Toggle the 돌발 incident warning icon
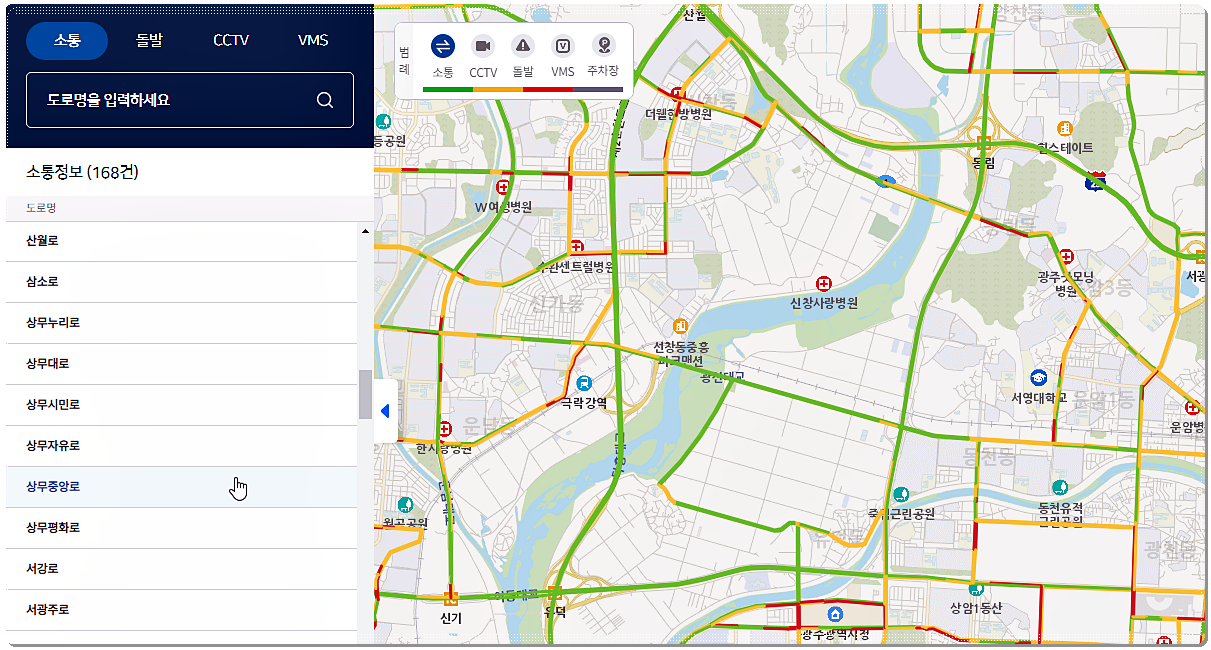Screen dimensions: 1211x650 [523, 46]
